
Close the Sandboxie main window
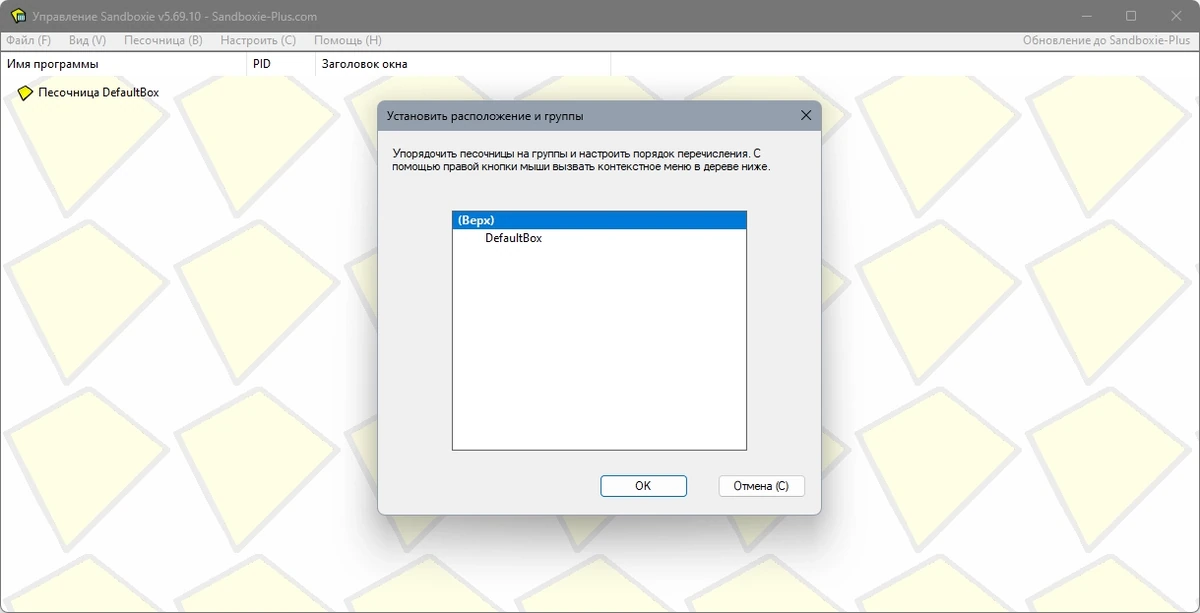[1177, 16]
